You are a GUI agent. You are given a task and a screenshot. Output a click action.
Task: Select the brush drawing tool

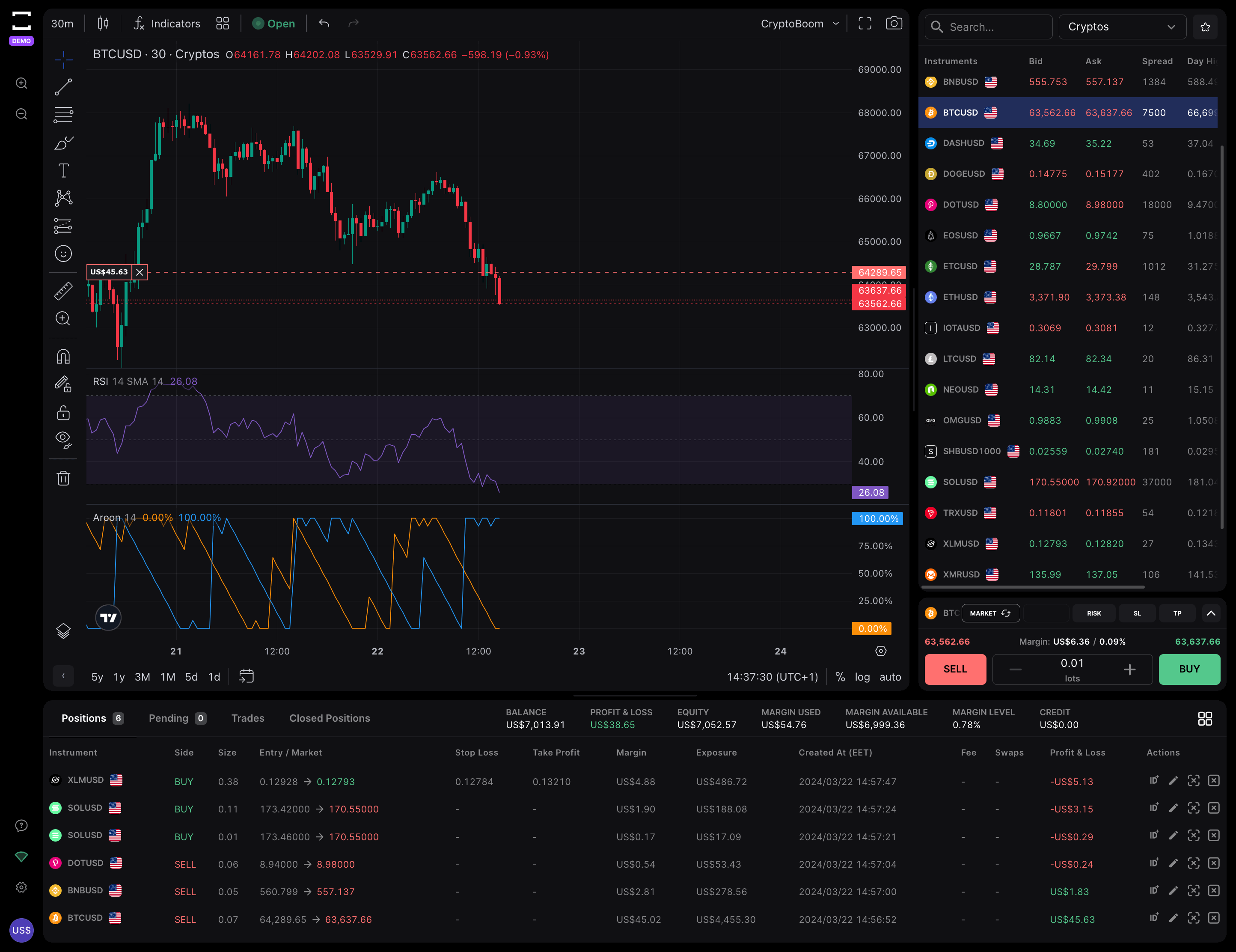[63, 142]
